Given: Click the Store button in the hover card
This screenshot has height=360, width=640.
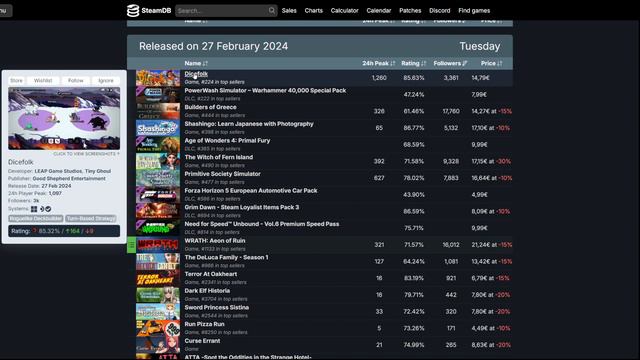Looking at the screenshot, I should 16,81.
